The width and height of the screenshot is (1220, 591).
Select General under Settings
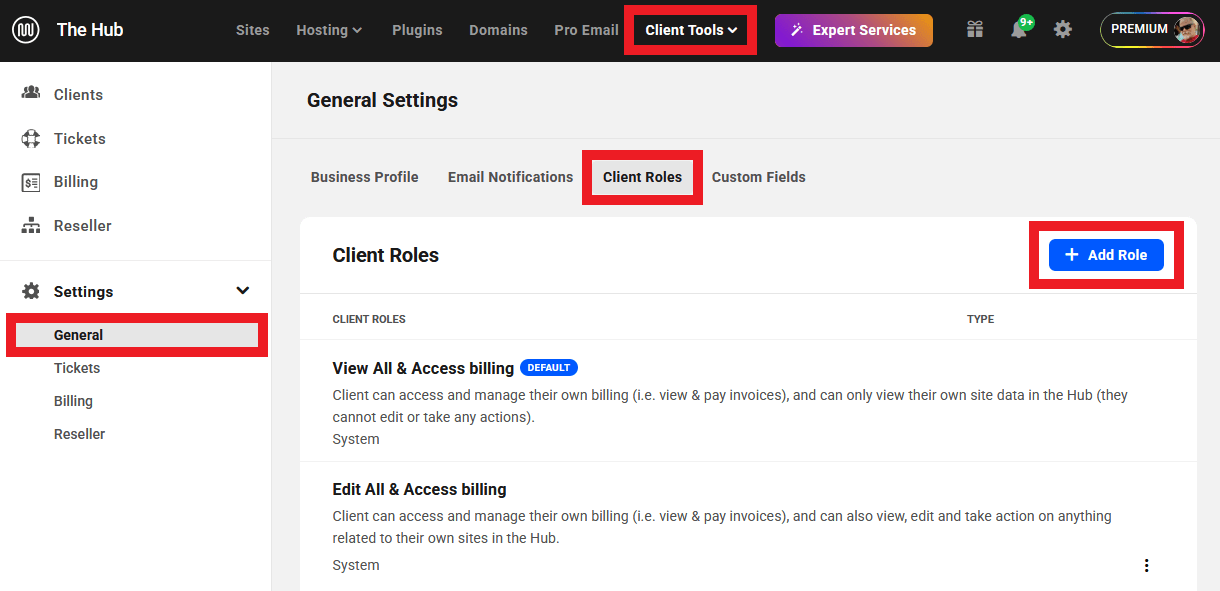[x=137, y=335]
